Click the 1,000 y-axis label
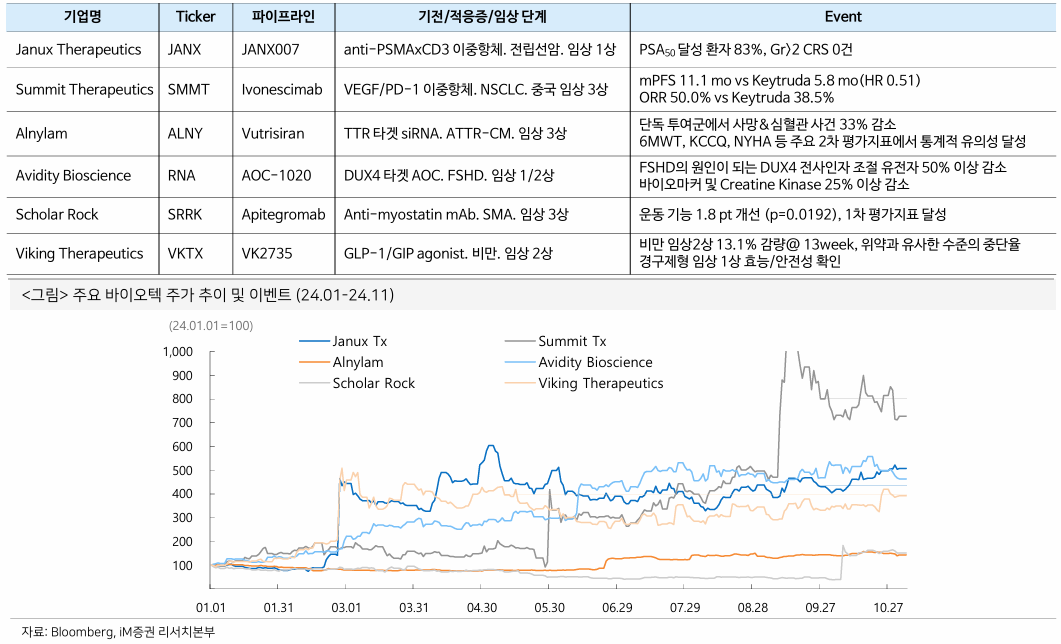 (176, 352)
